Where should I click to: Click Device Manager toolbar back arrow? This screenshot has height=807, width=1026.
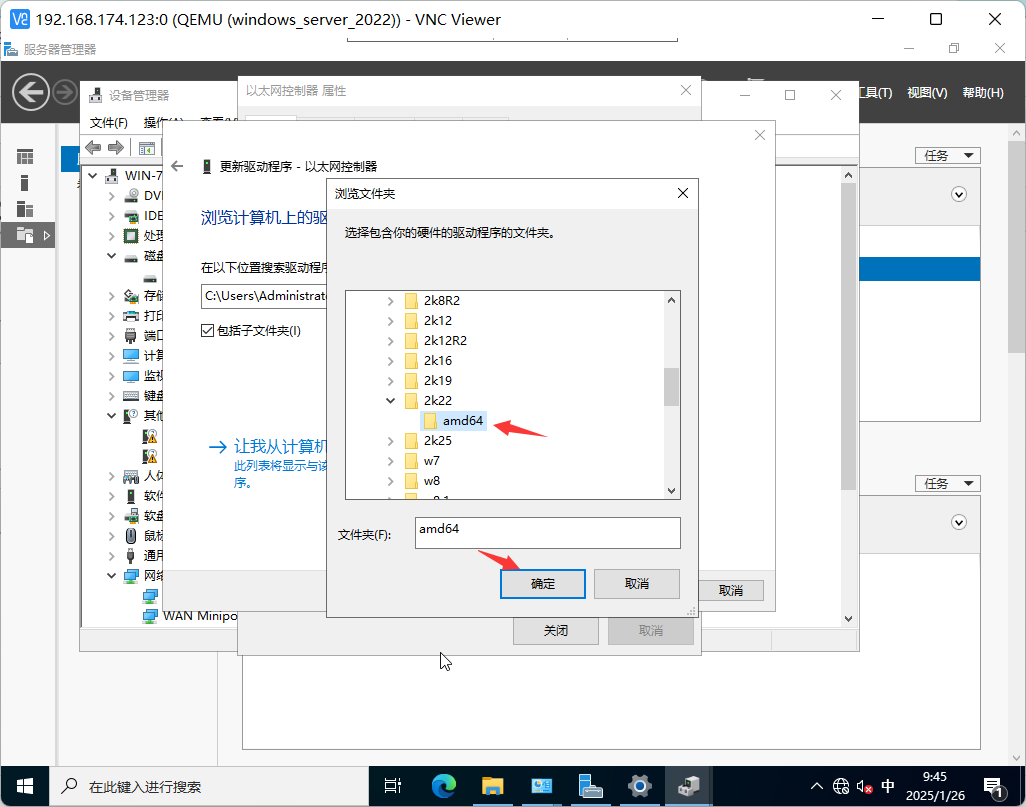[93, 147]
